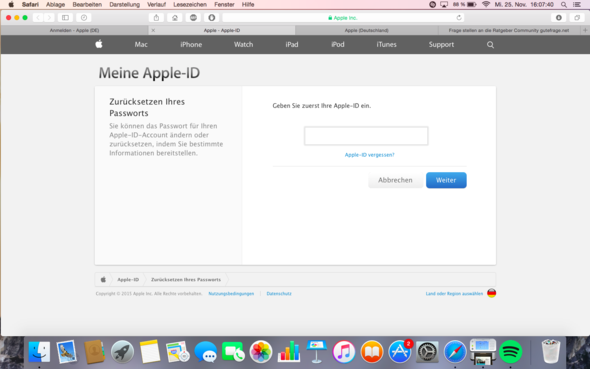The width and height of the screenshot is (590, 369).
Task: Open the site search magnifier icon
Action: pos(490,45)
